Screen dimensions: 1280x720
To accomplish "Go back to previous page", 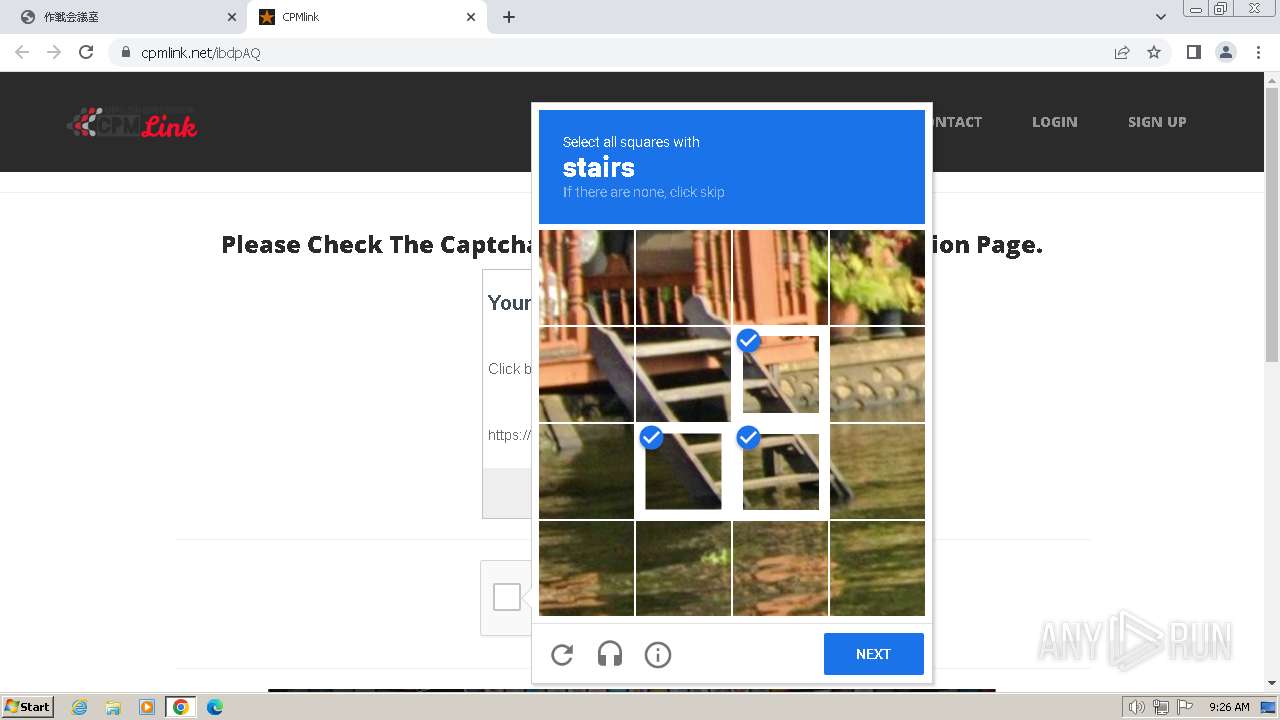I will point(22,52).
